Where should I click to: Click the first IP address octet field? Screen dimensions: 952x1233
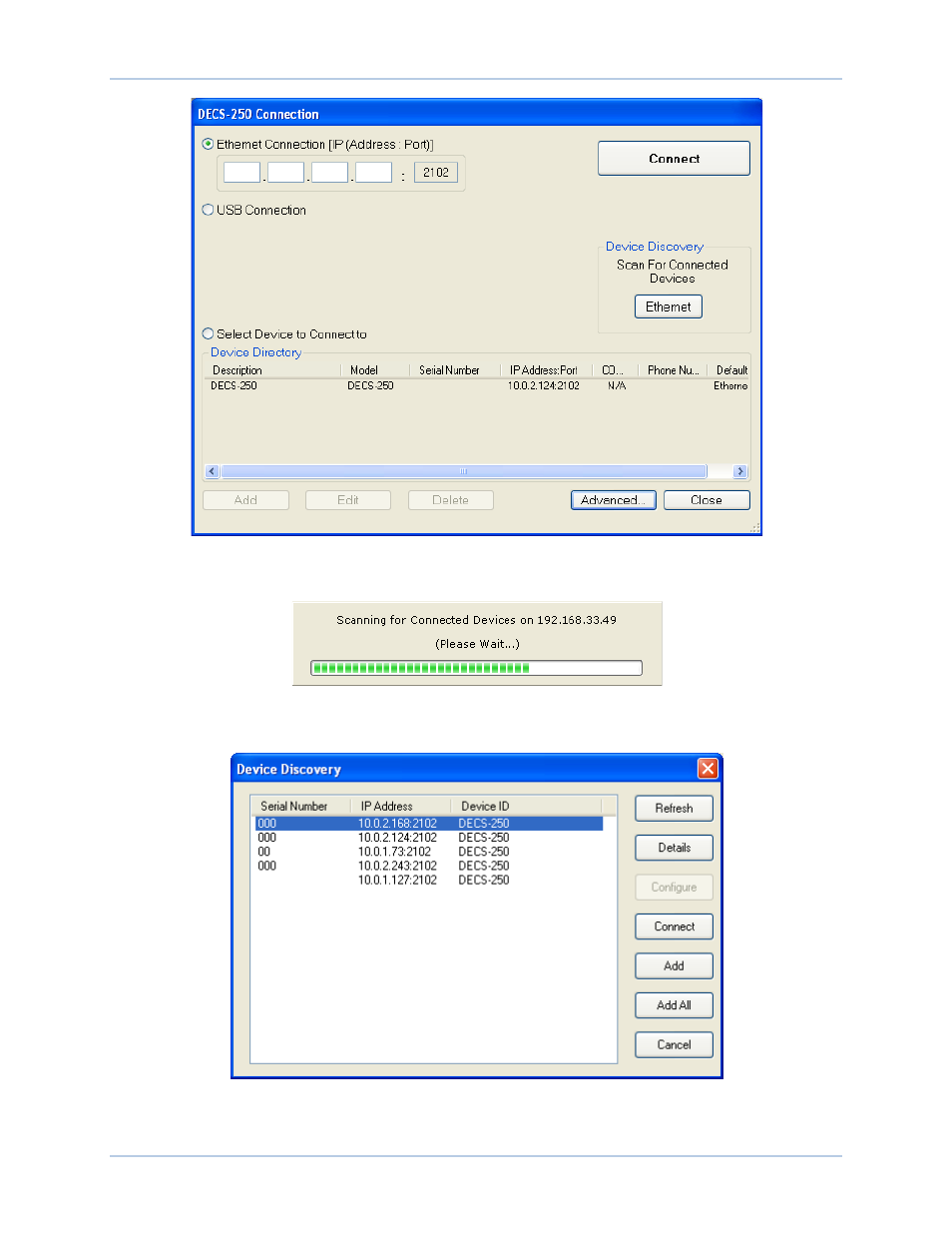point(241,173)
